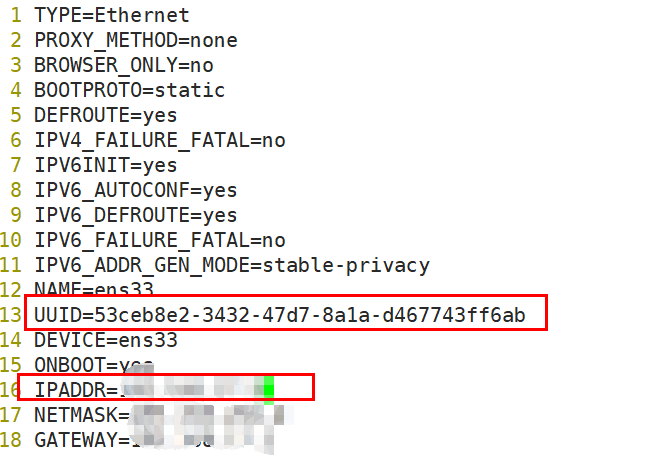Click the IPADDR field in red box
The height and width of the screenshot is (465, 664).
(x=166, y=387)
